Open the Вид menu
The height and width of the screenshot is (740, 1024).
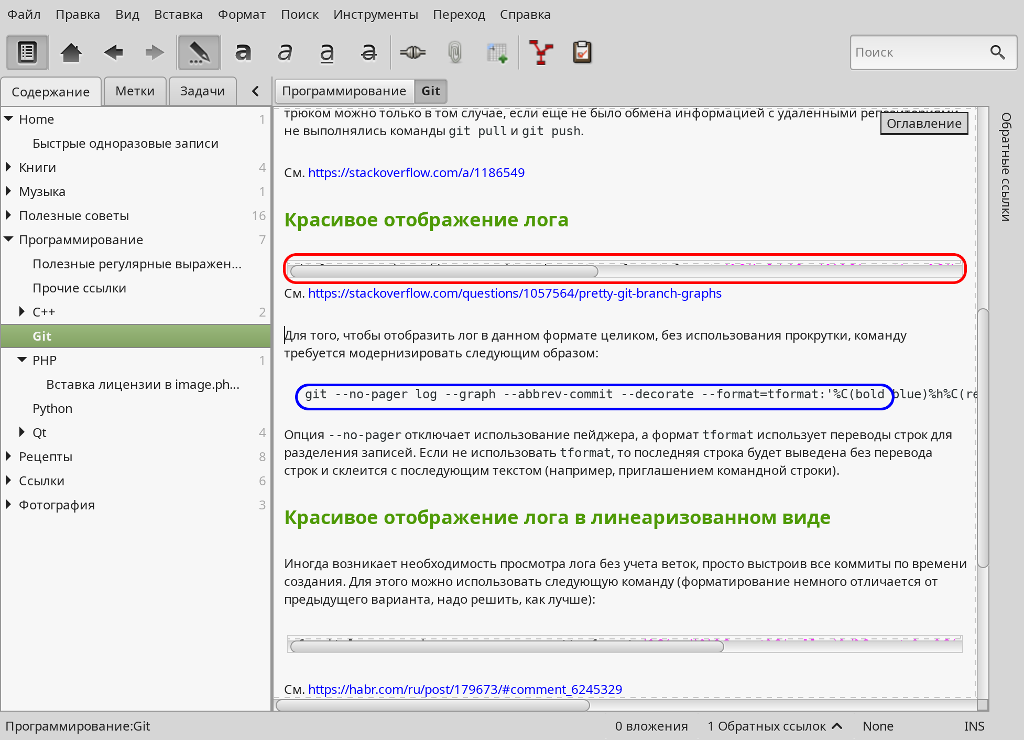coord(127,14)
